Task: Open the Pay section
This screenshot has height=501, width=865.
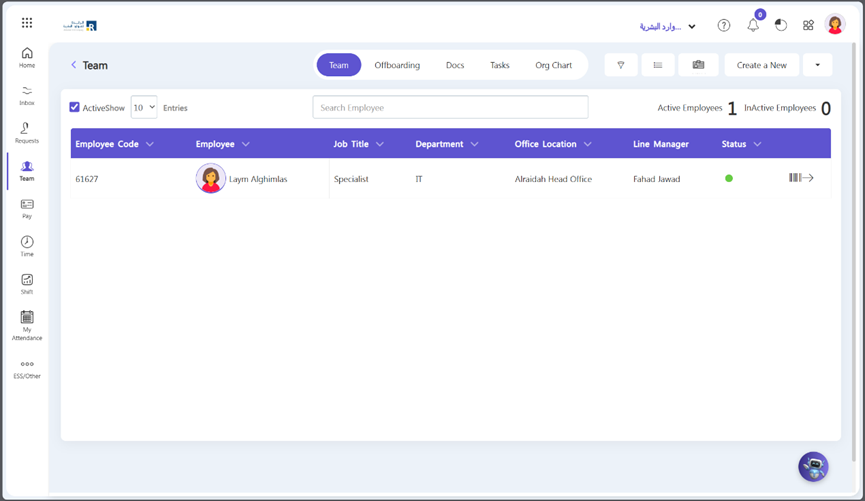Action: point(27,208)
